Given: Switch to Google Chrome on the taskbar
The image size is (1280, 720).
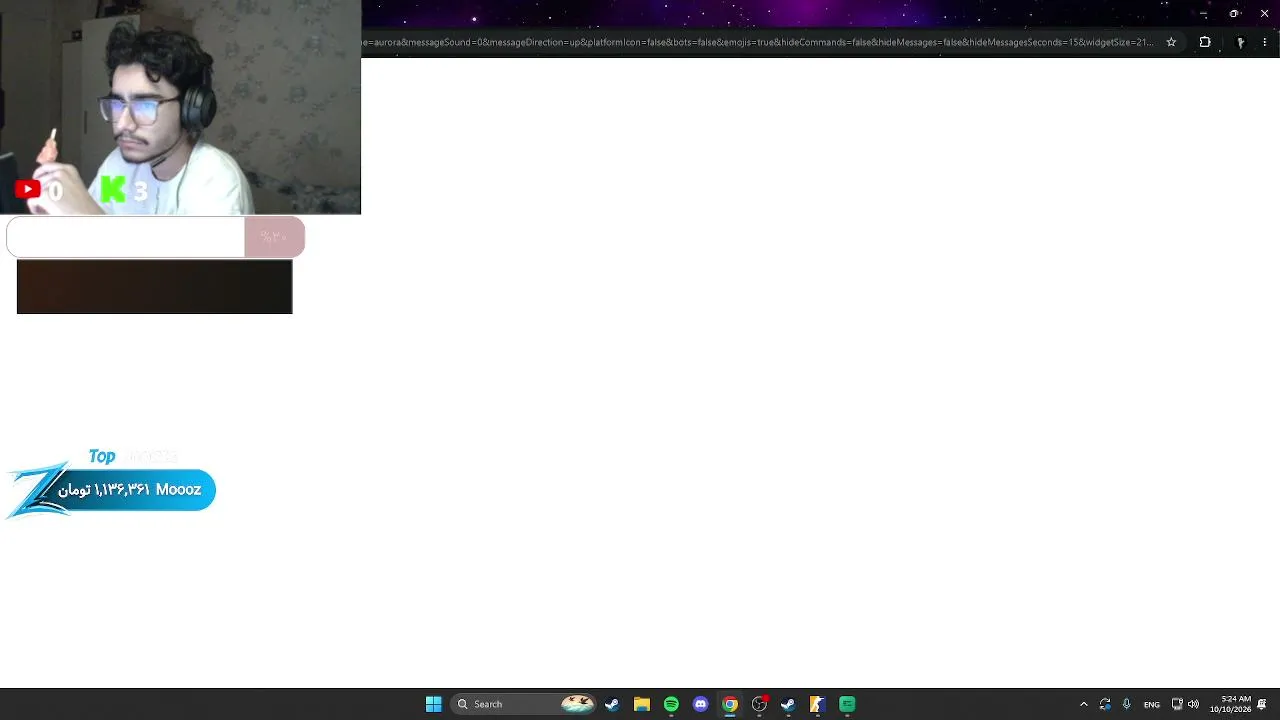Looking at the screenshot, I should (x=730, y=704).
